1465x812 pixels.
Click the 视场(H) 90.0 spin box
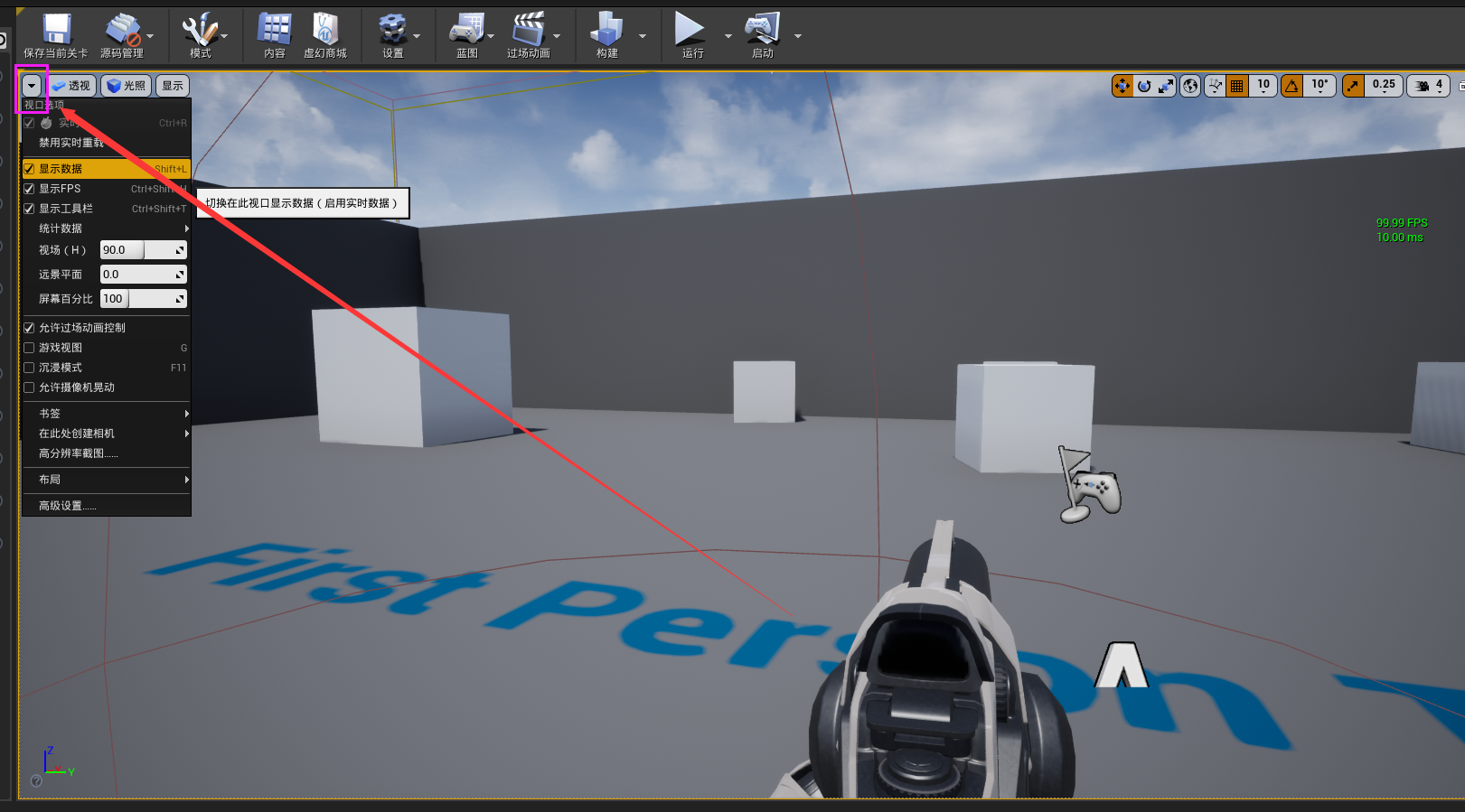point(143,250)
